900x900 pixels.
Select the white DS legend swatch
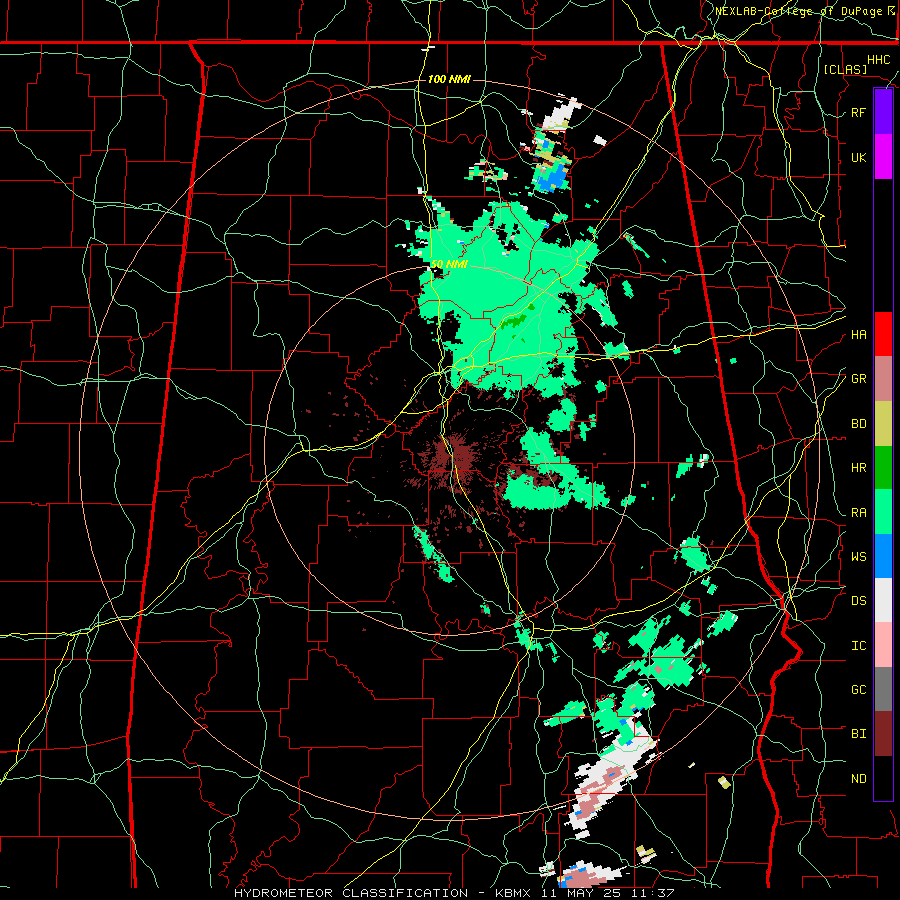(883, 600)
